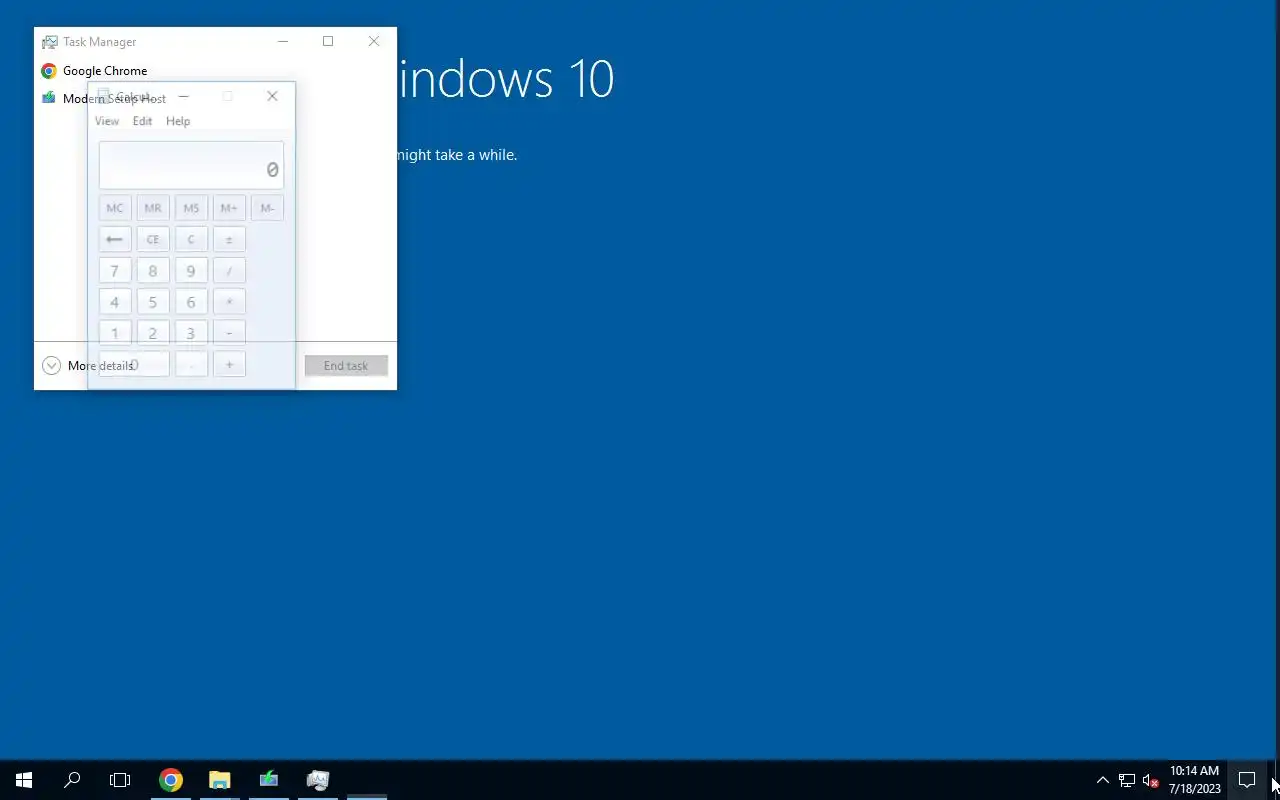This screenshot has width=1280, height=800.
Task: Click the 9 key on Calculator
Action: [191, 271]
